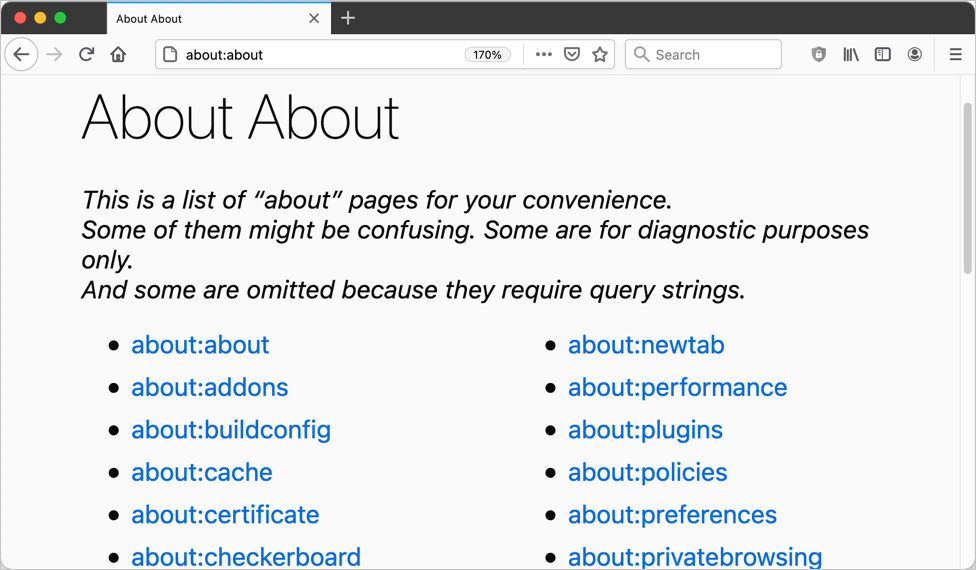Reload the current page
The height and width of the screenshot is (570, 976).
coord(86,55)
